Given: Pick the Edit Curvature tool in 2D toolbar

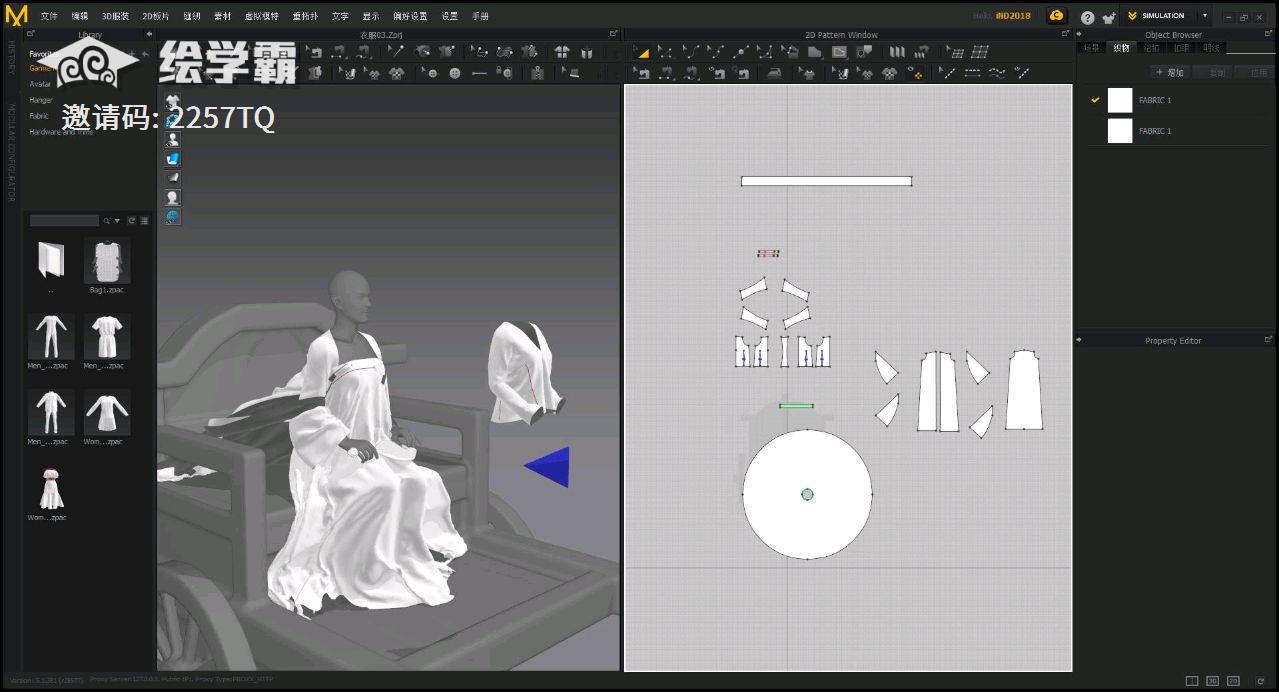Looking at the screenshot, I should 691,52.
